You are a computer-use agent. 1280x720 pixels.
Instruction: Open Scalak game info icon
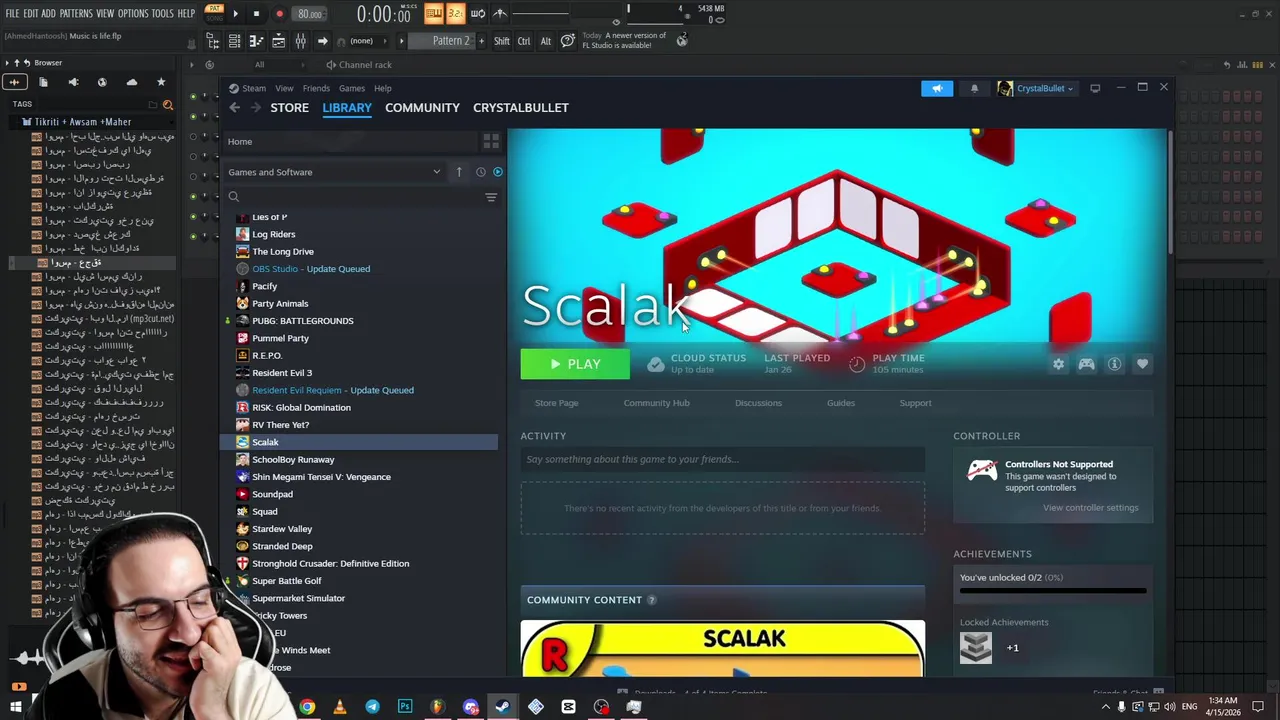[x=1114, y=364]
